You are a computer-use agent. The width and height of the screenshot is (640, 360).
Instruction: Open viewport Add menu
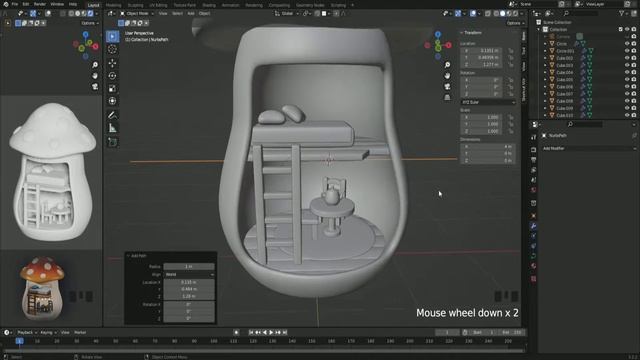pos(191,13)
